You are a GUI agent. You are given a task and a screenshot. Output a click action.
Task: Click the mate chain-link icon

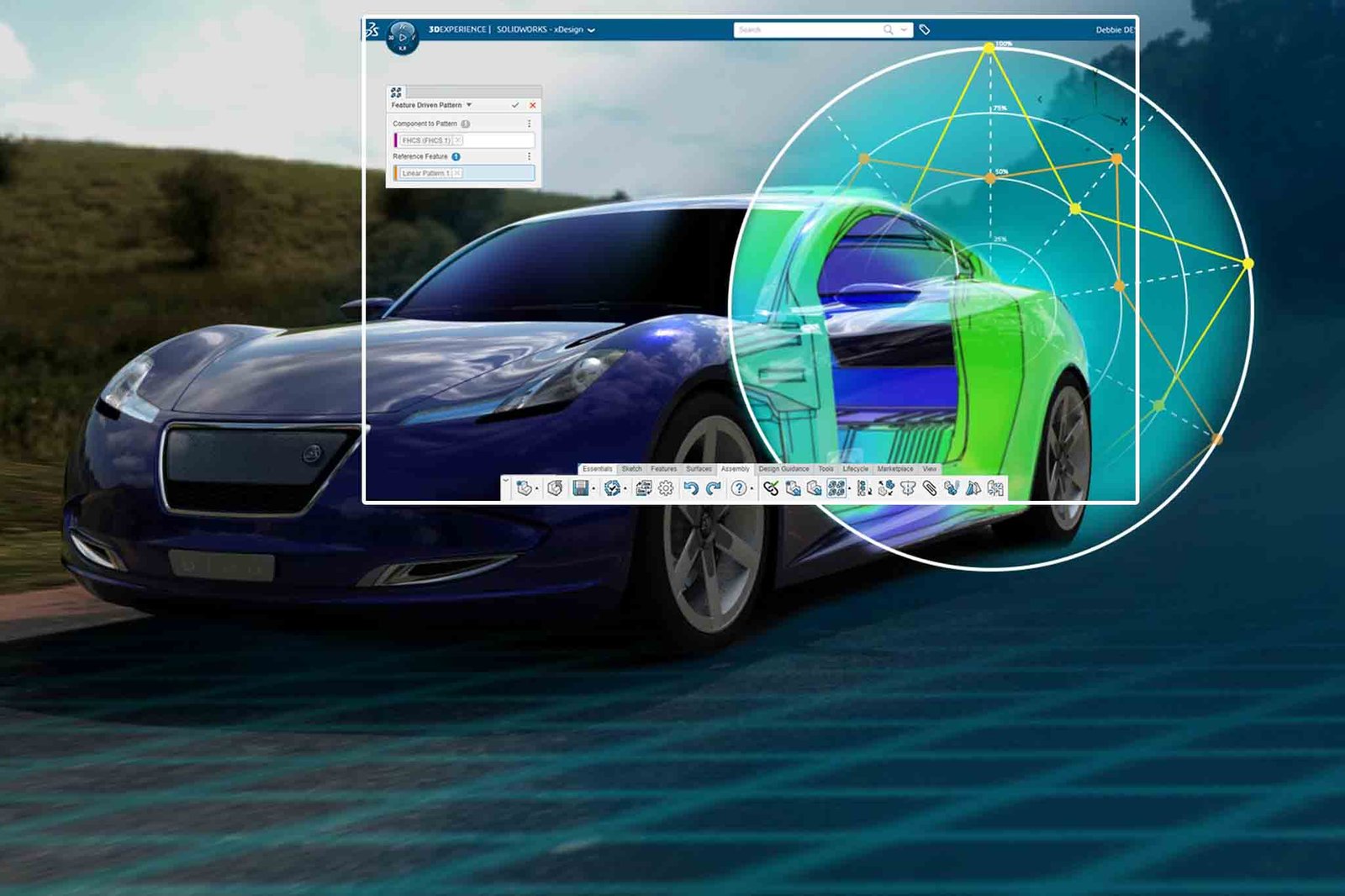click(771, 488)
